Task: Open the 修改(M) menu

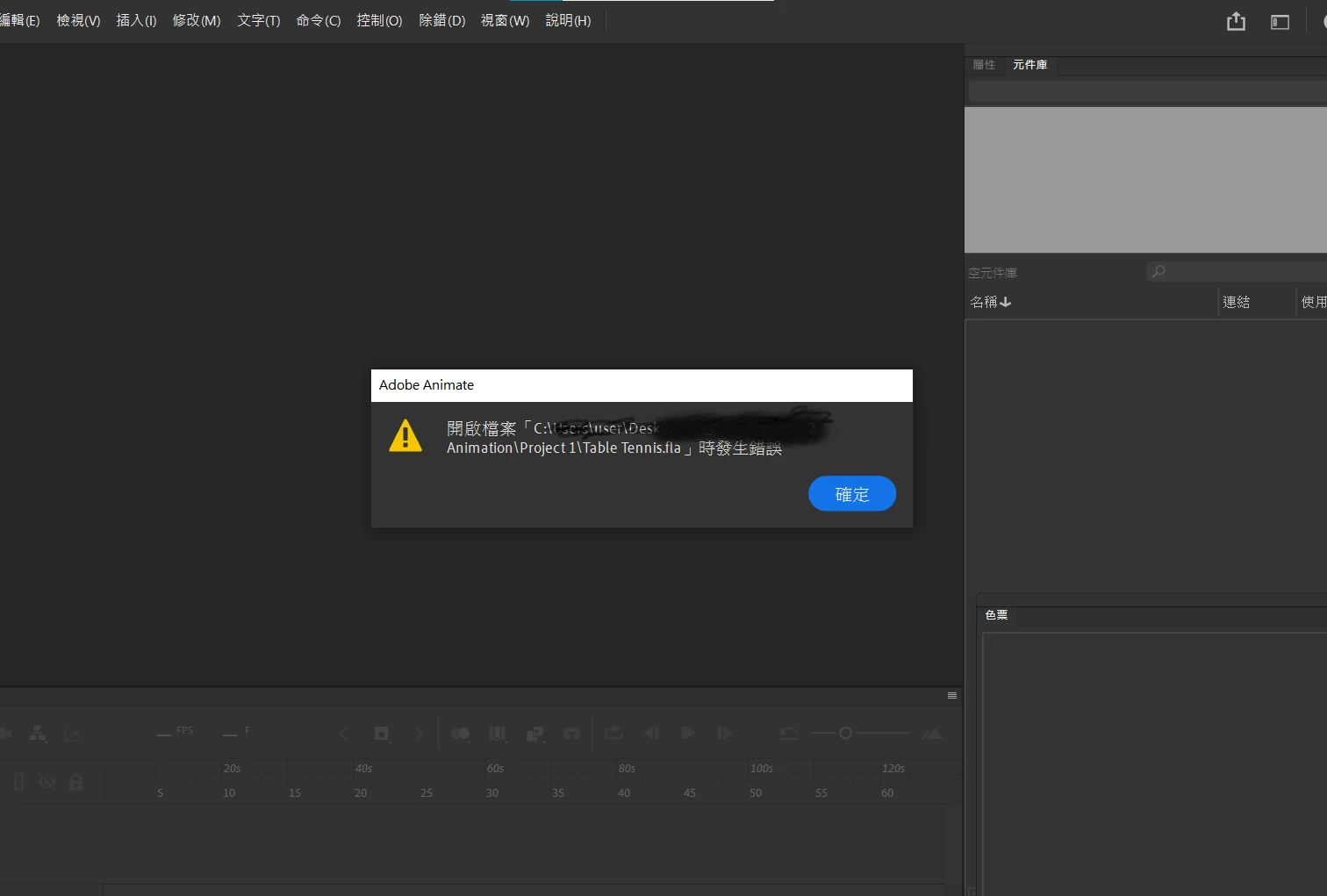Action: coord(196,20)
